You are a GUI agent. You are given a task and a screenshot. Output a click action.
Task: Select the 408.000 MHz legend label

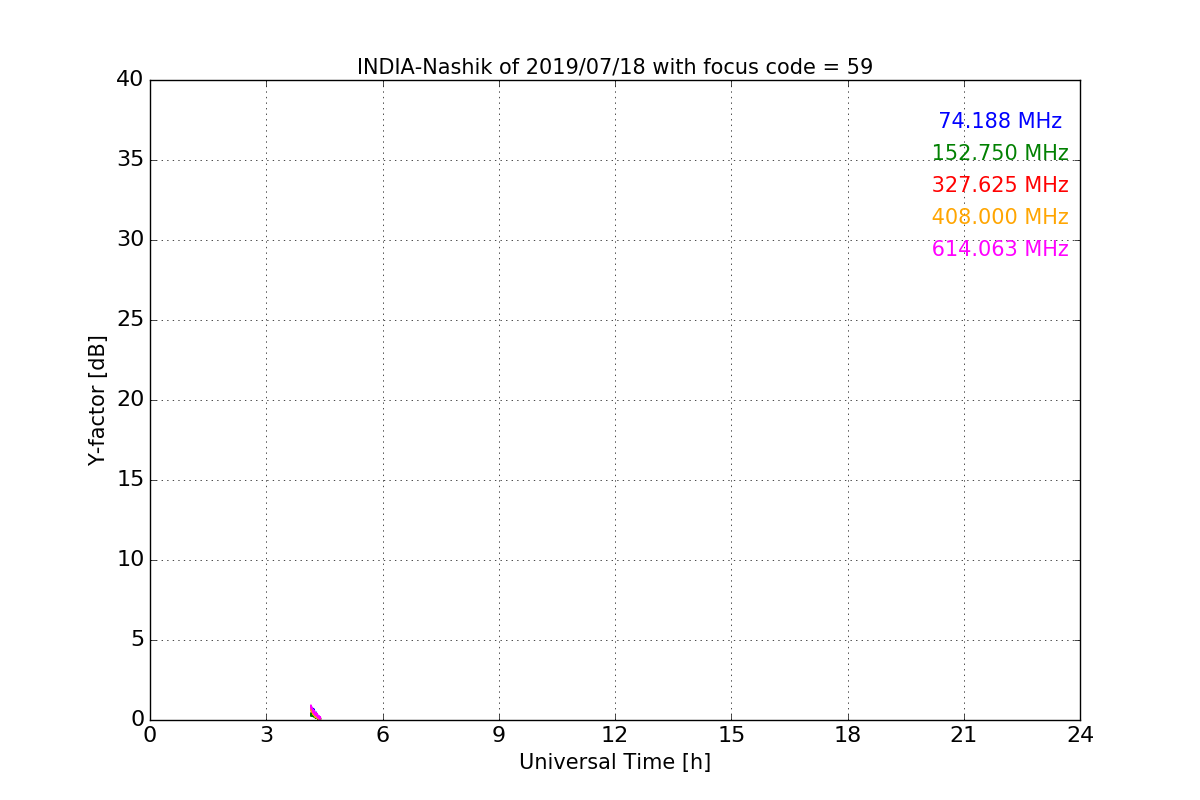pos(1000,217)
